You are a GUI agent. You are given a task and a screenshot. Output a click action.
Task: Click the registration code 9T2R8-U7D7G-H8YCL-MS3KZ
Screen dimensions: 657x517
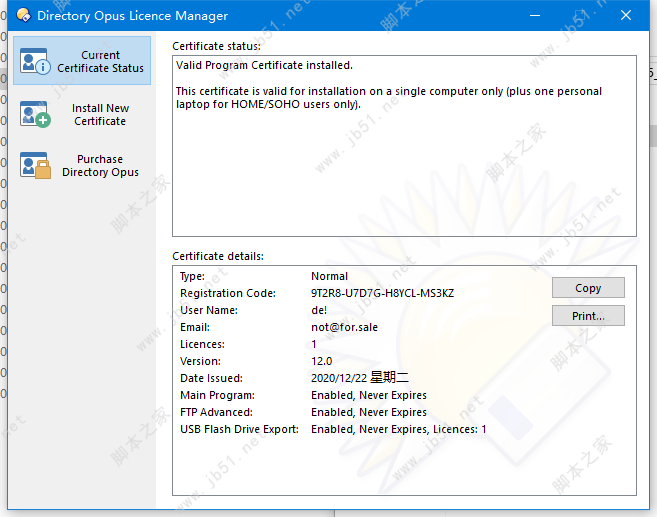(x=382, y=293)
